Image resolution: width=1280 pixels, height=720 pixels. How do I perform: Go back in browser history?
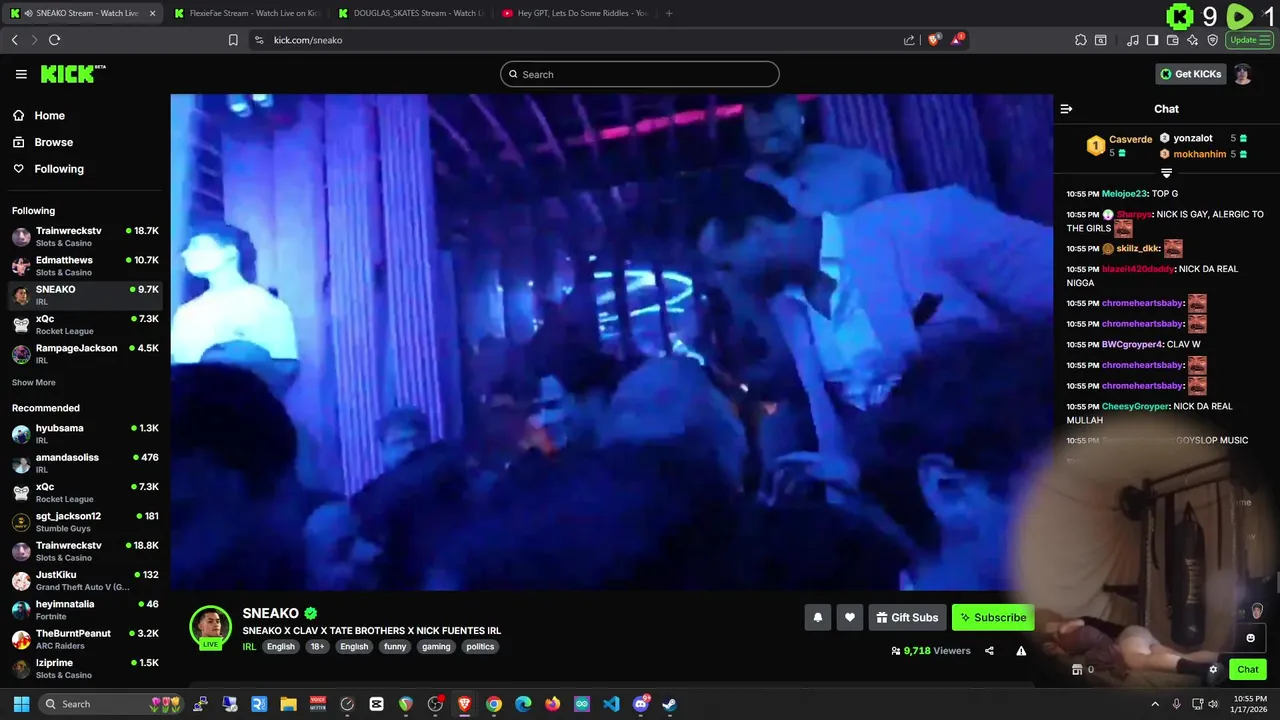[15, 40]
